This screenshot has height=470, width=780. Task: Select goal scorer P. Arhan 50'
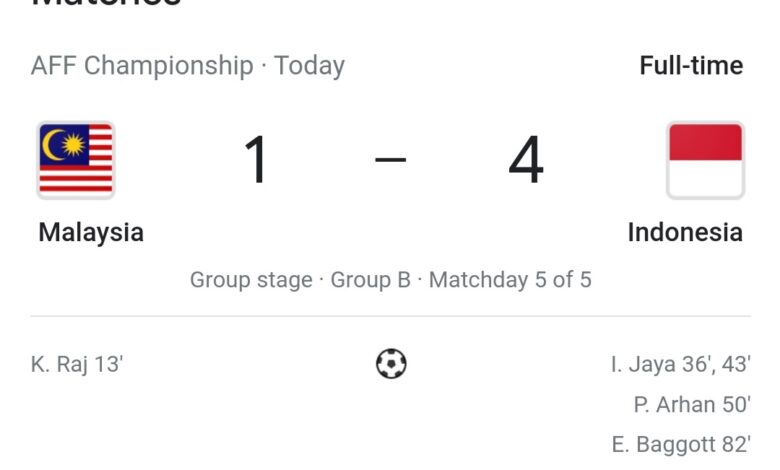tap(692, 404)
